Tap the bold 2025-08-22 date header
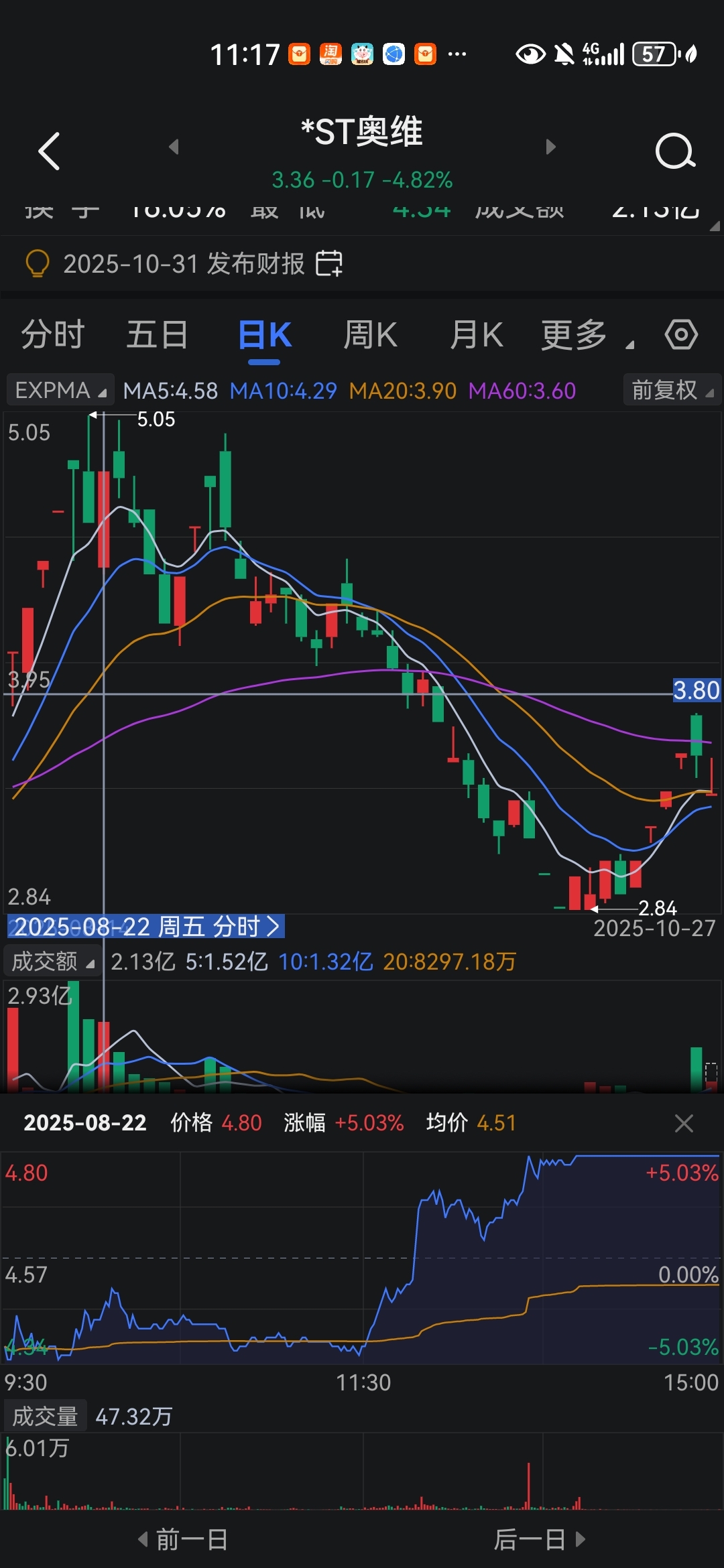The width and height of the screenshot is (724, 1568). coord(85,1123)
